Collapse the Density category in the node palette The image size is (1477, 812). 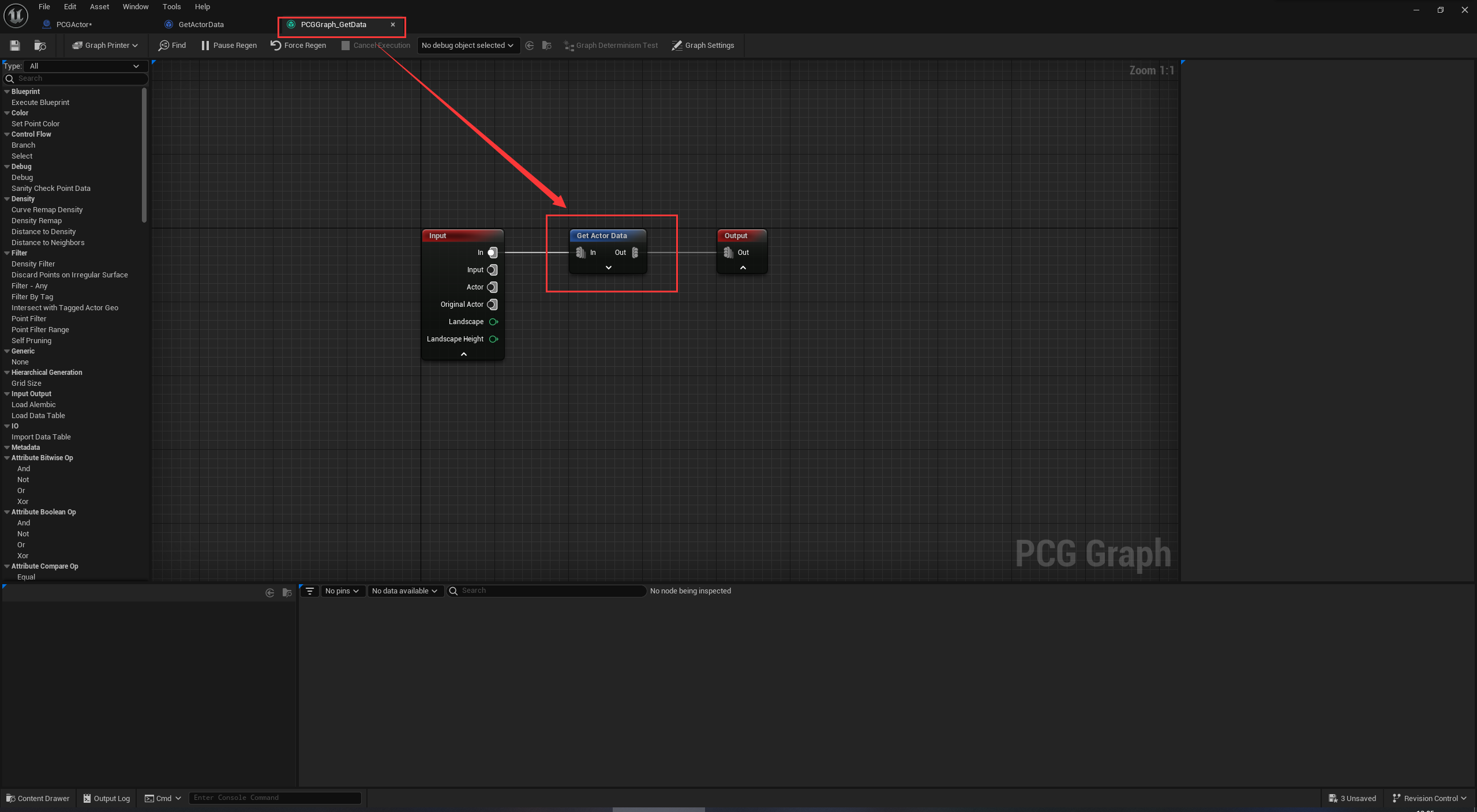click(x=6, y=198)
